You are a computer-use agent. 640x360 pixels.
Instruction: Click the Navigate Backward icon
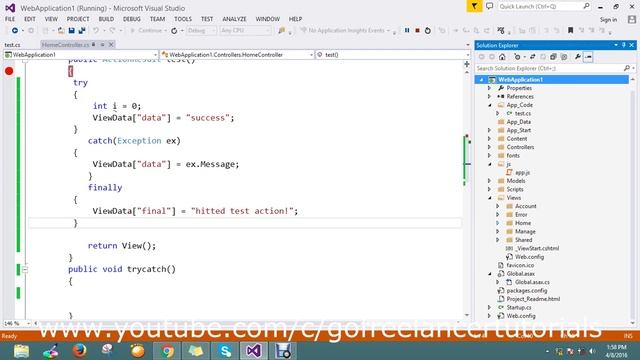point(15,30)
